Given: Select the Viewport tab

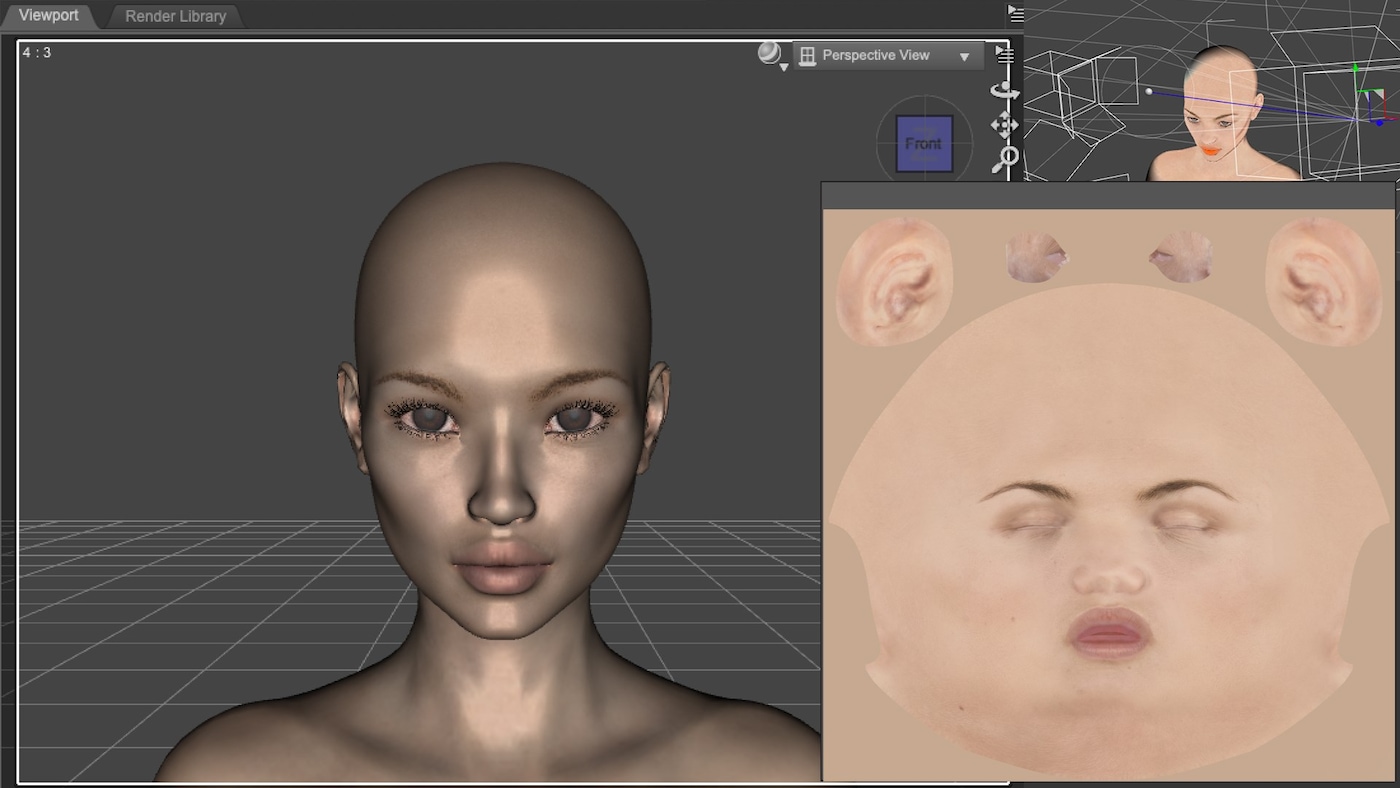Looking at the screenshot, I should pyautogui.click(x=50, y=15).
